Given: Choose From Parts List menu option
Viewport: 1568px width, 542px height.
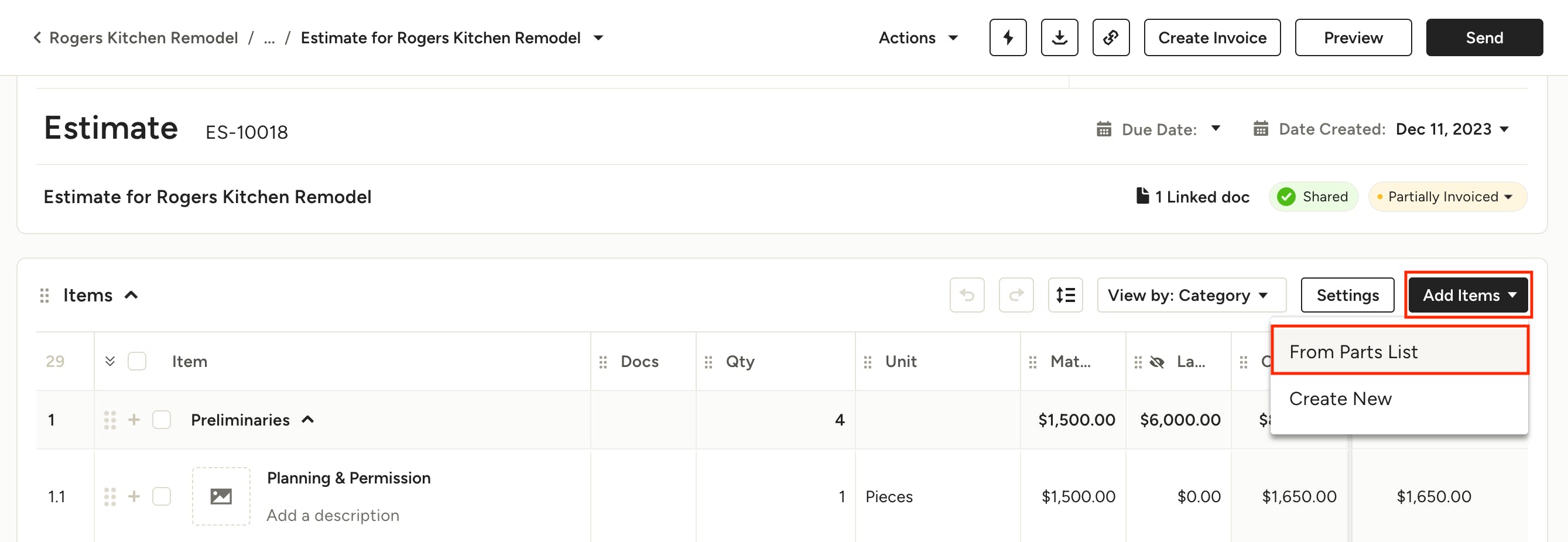Looking at the screenshot, I should 1398,352.
